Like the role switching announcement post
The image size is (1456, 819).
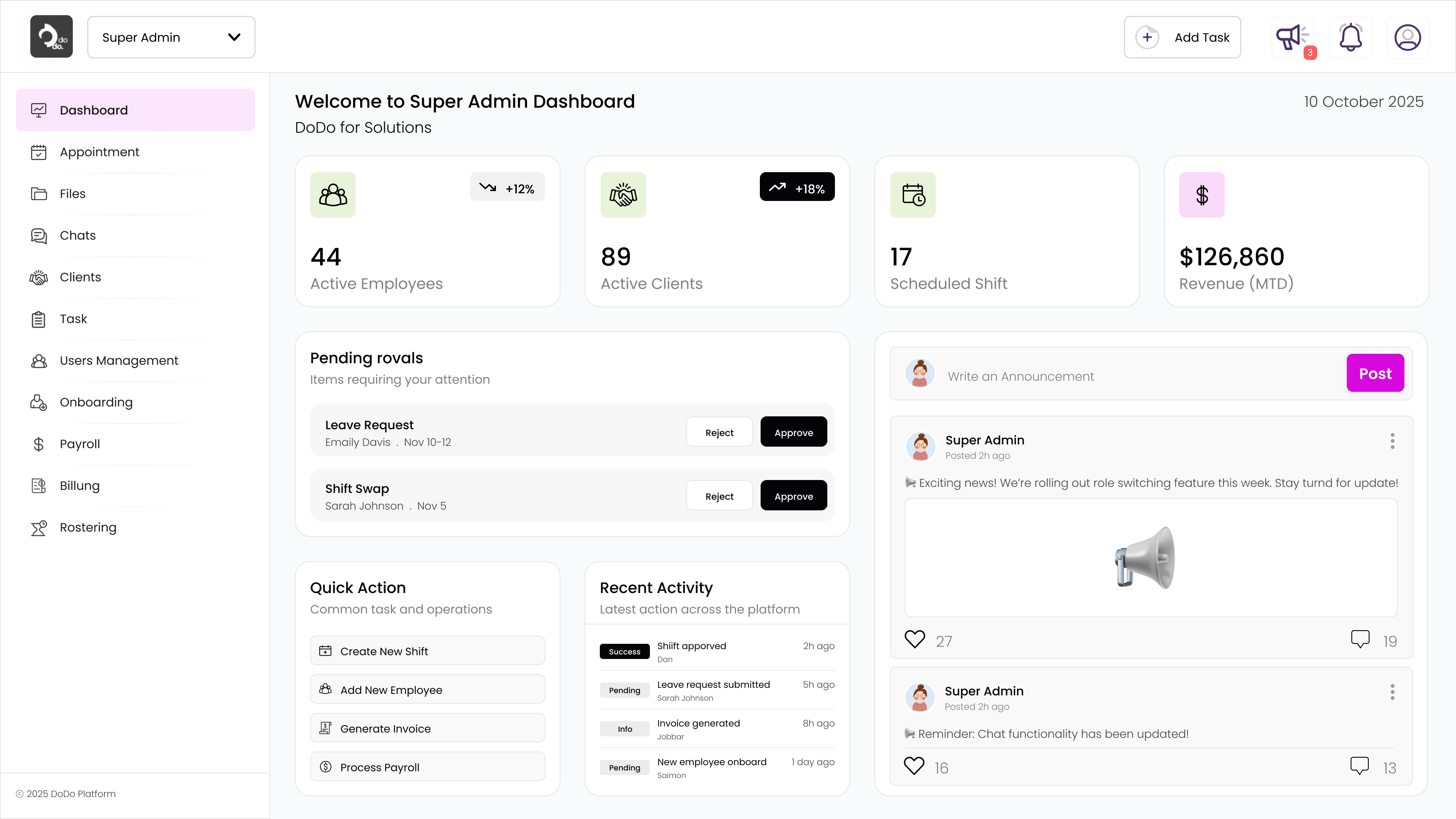click(x=915, y=639)
